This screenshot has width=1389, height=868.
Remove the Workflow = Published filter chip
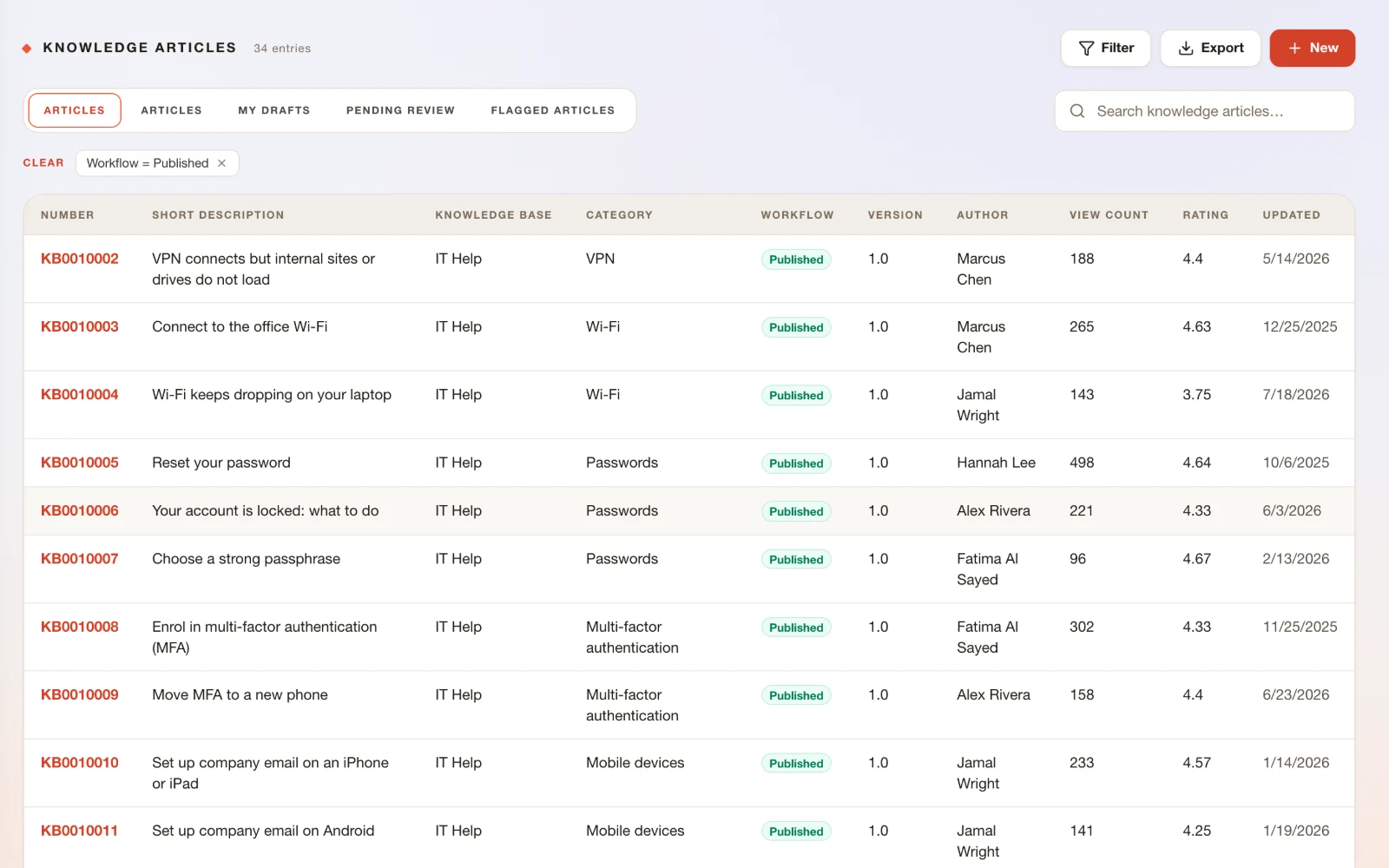click(222, 163)
